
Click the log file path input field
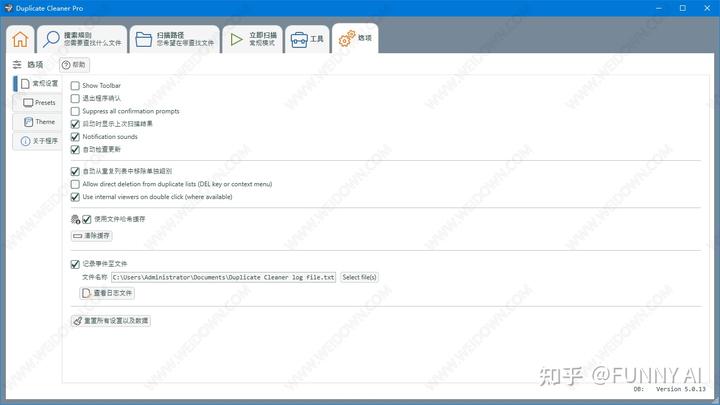pos(224,277)
